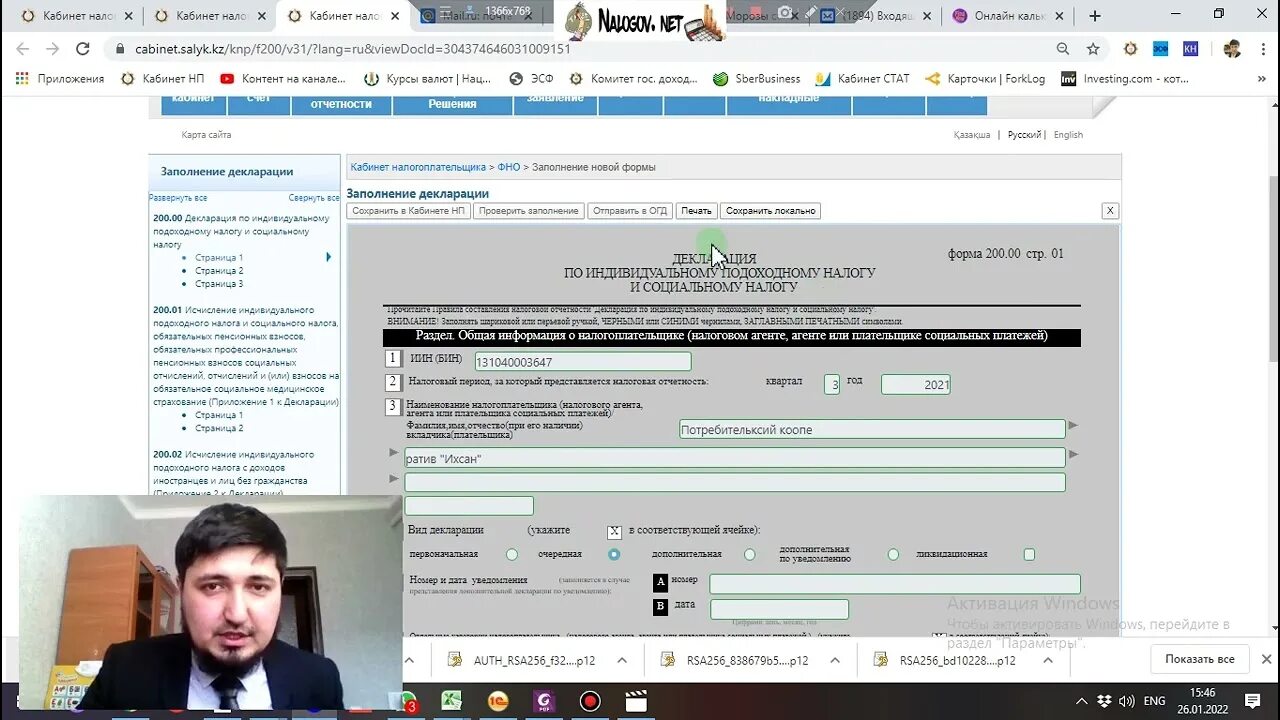Open the Кабинет СТАТ bookmark
Viewport: 1280px width, 720px height.
863,79
